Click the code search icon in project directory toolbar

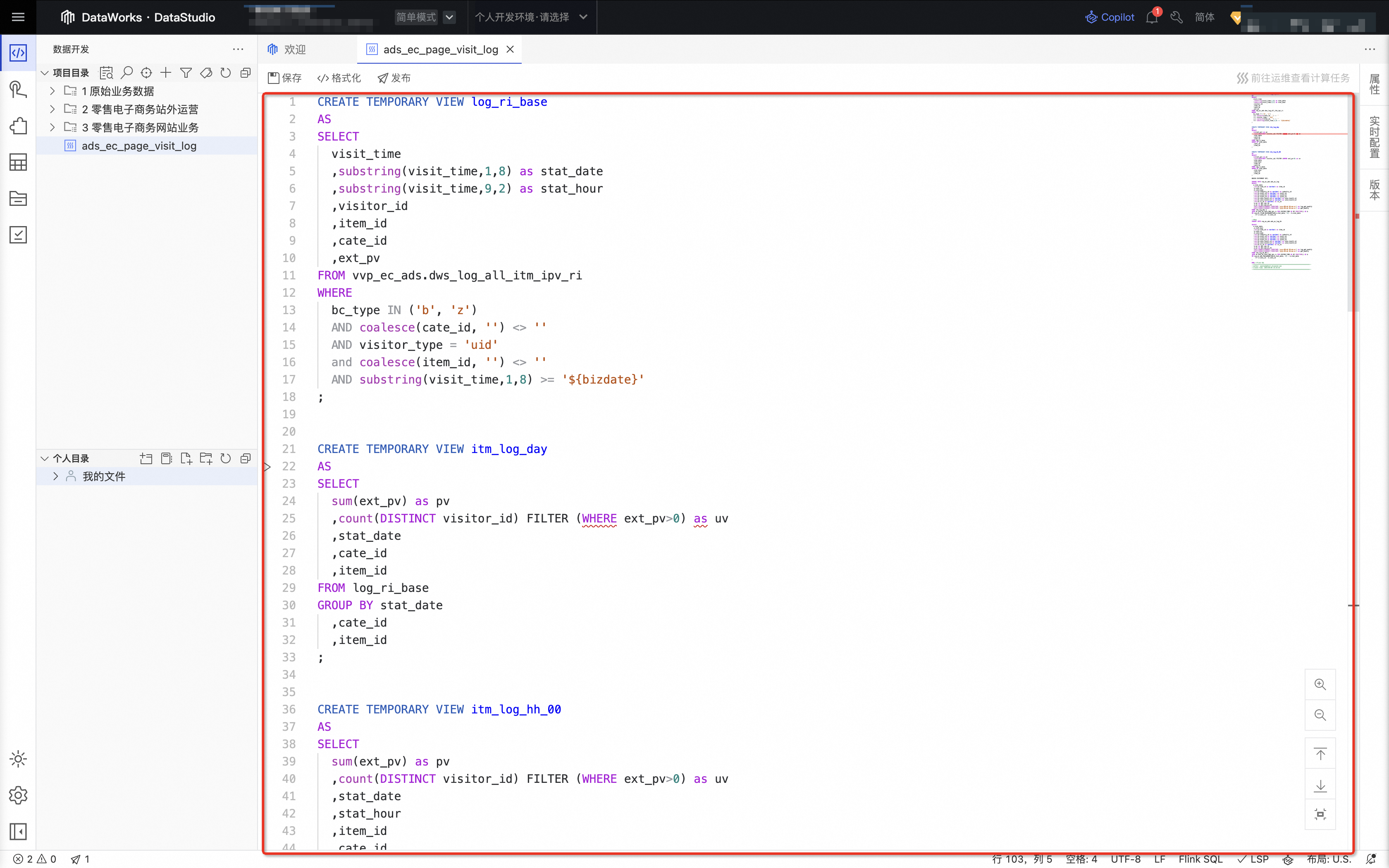coord(106,73)
